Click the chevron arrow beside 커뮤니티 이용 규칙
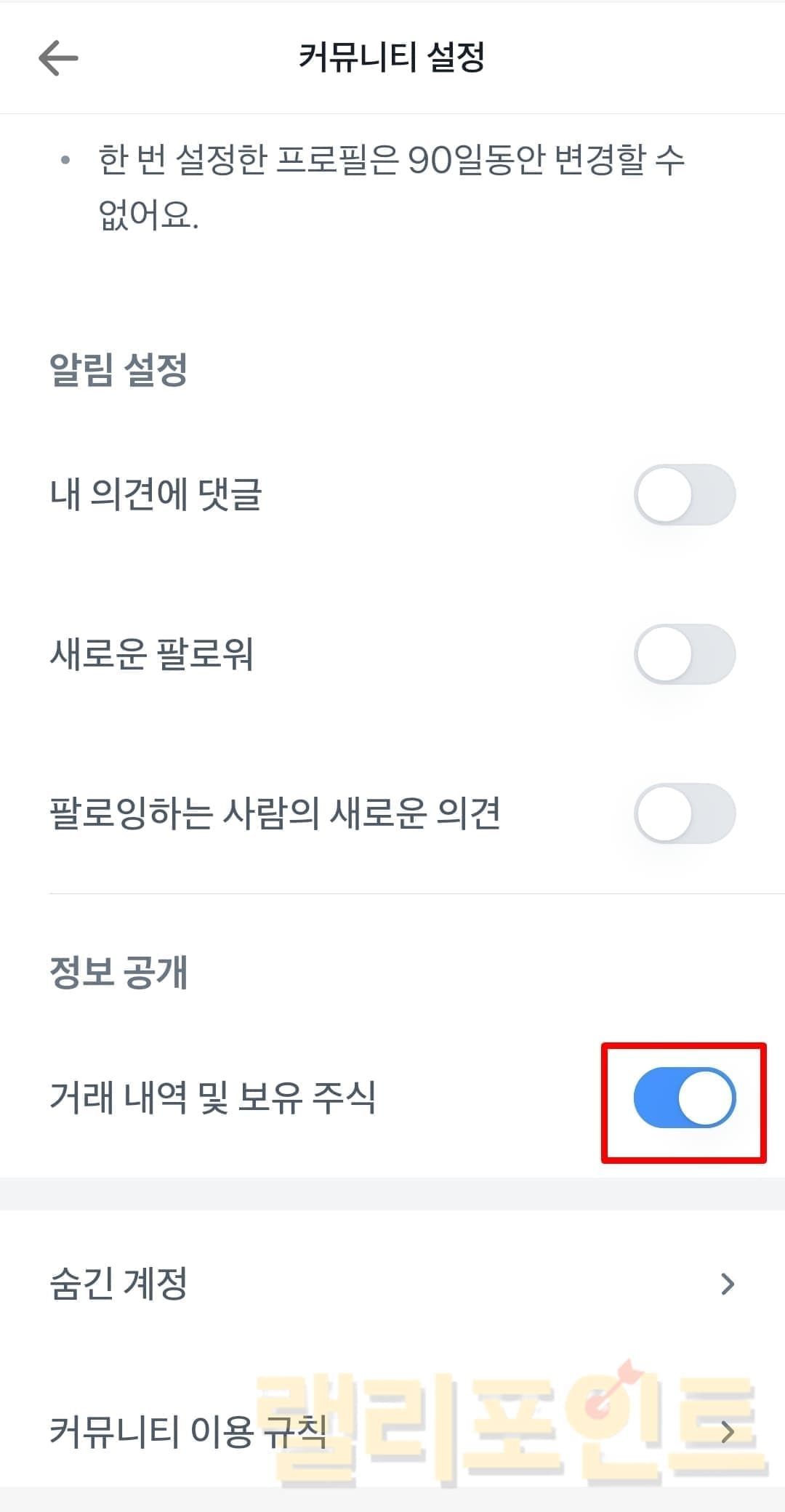The height and width of the screenshot is (1512, 785). [727, 1431]
